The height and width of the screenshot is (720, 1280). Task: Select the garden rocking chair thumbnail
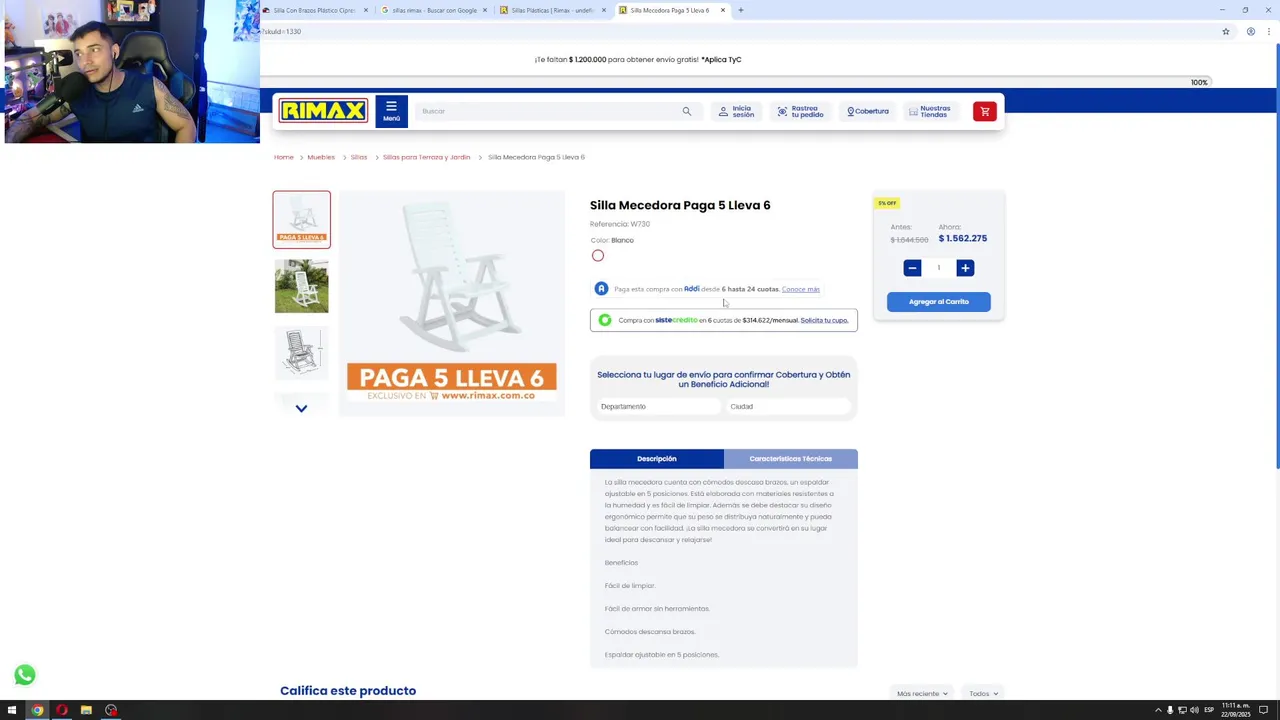[x=301, y=286]
